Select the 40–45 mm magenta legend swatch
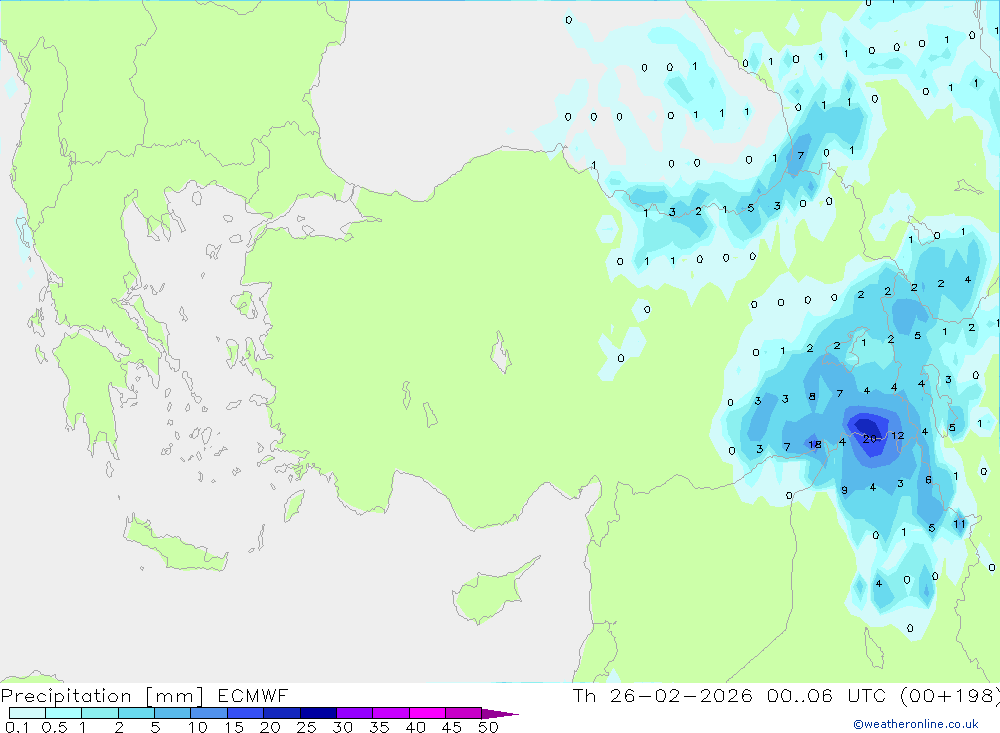1000x733 pixels. (427, 713)
